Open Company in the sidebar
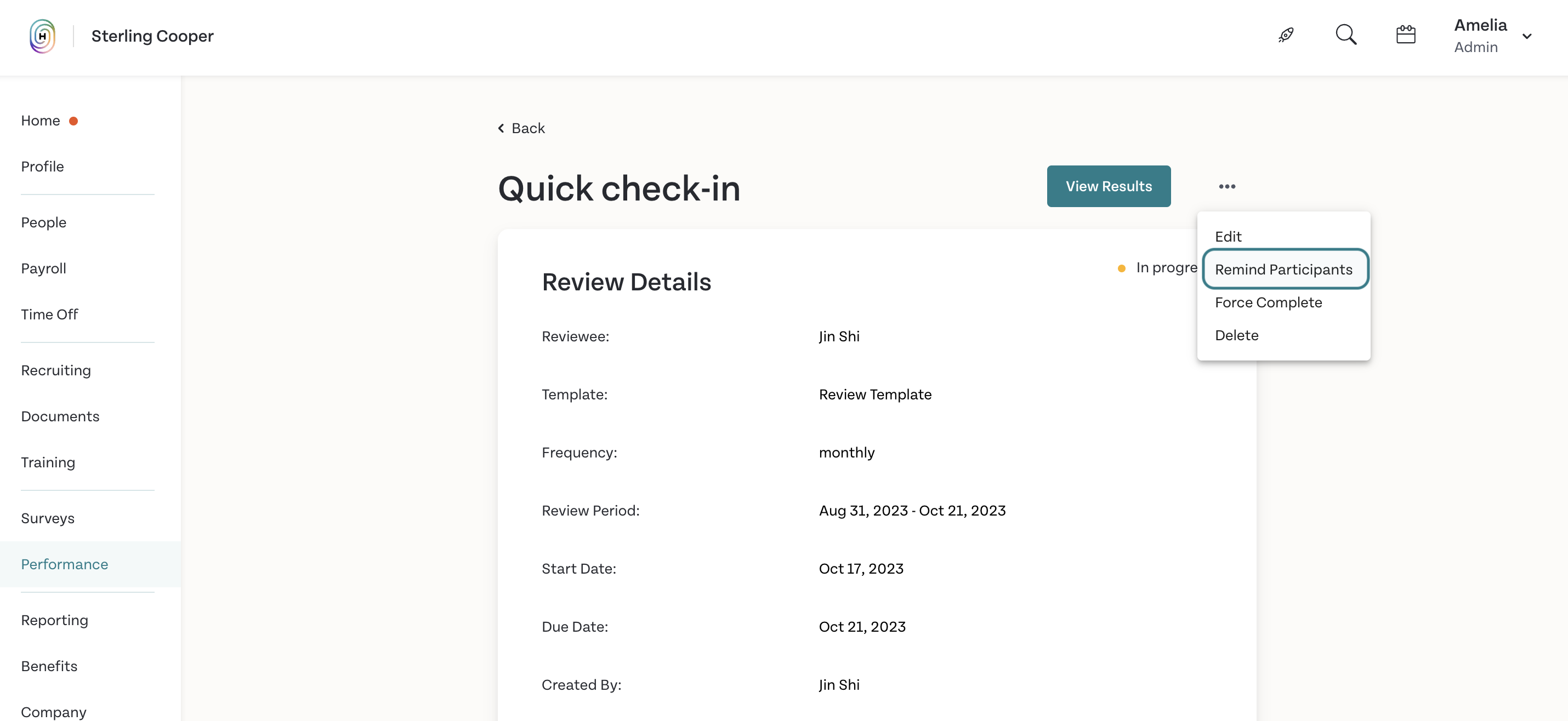The height and width of the screenshot is (721, 1568). click(x=54, y=712)
